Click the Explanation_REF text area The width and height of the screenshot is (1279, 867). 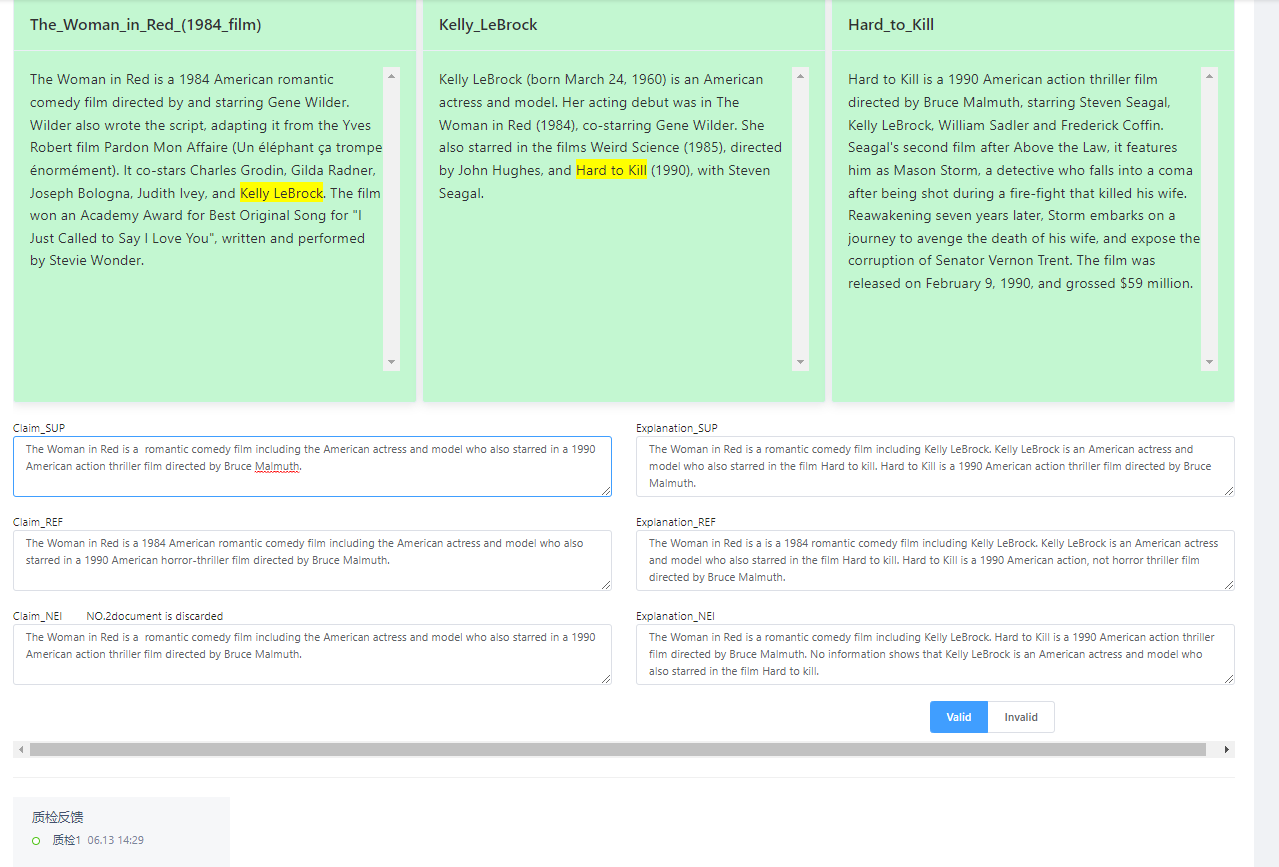pos(935,560)
